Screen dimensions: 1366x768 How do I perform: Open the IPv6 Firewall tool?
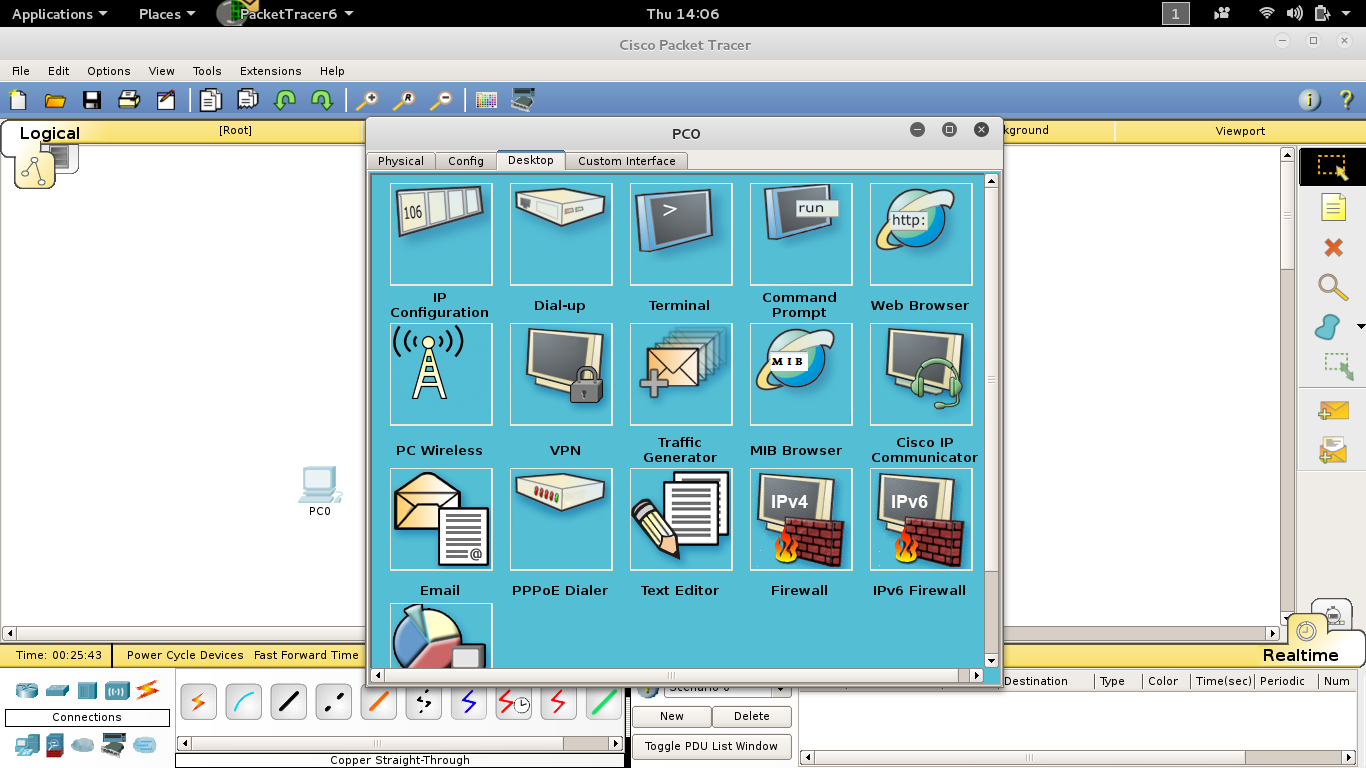(x=920, y=519)
